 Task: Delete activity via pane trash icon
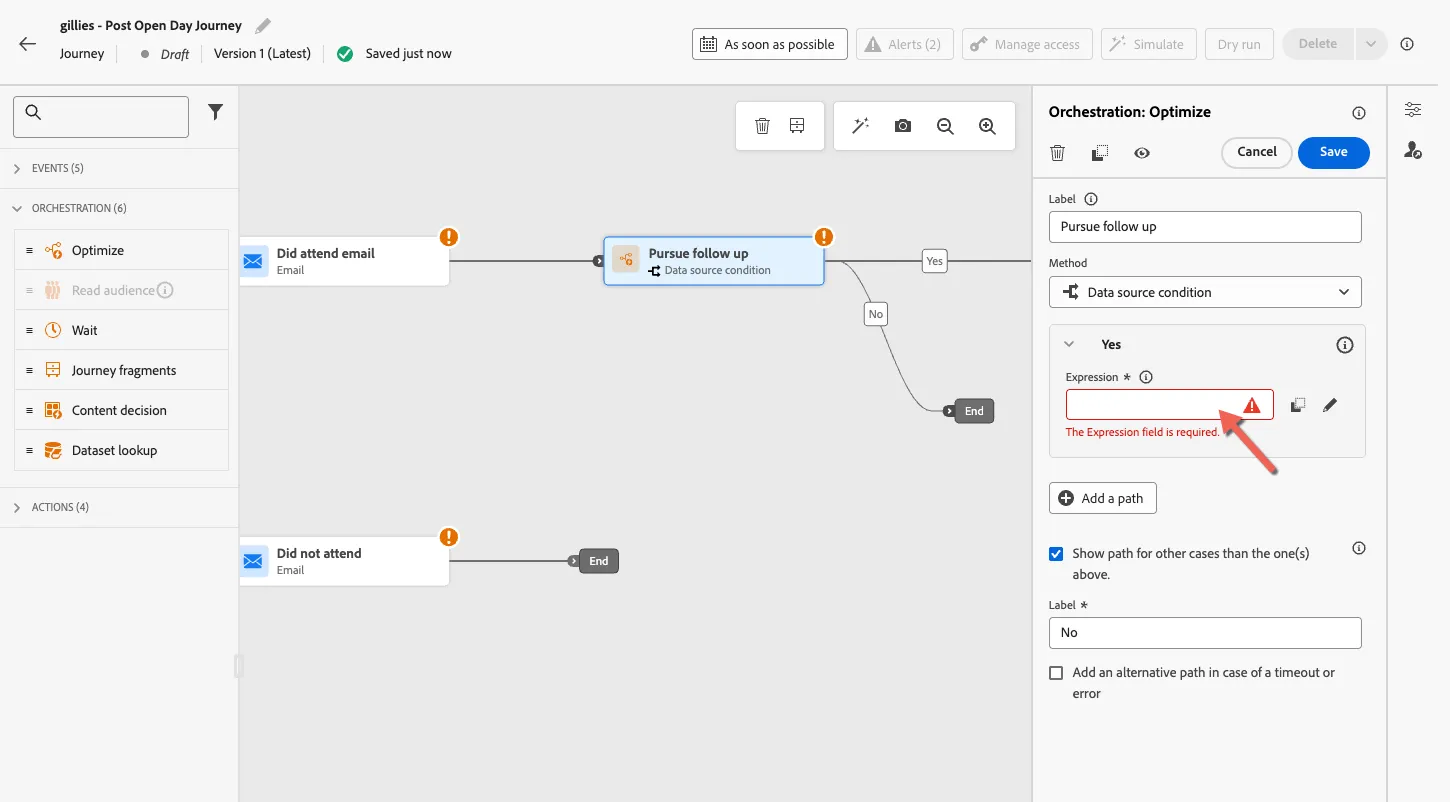pos(1057,153)
